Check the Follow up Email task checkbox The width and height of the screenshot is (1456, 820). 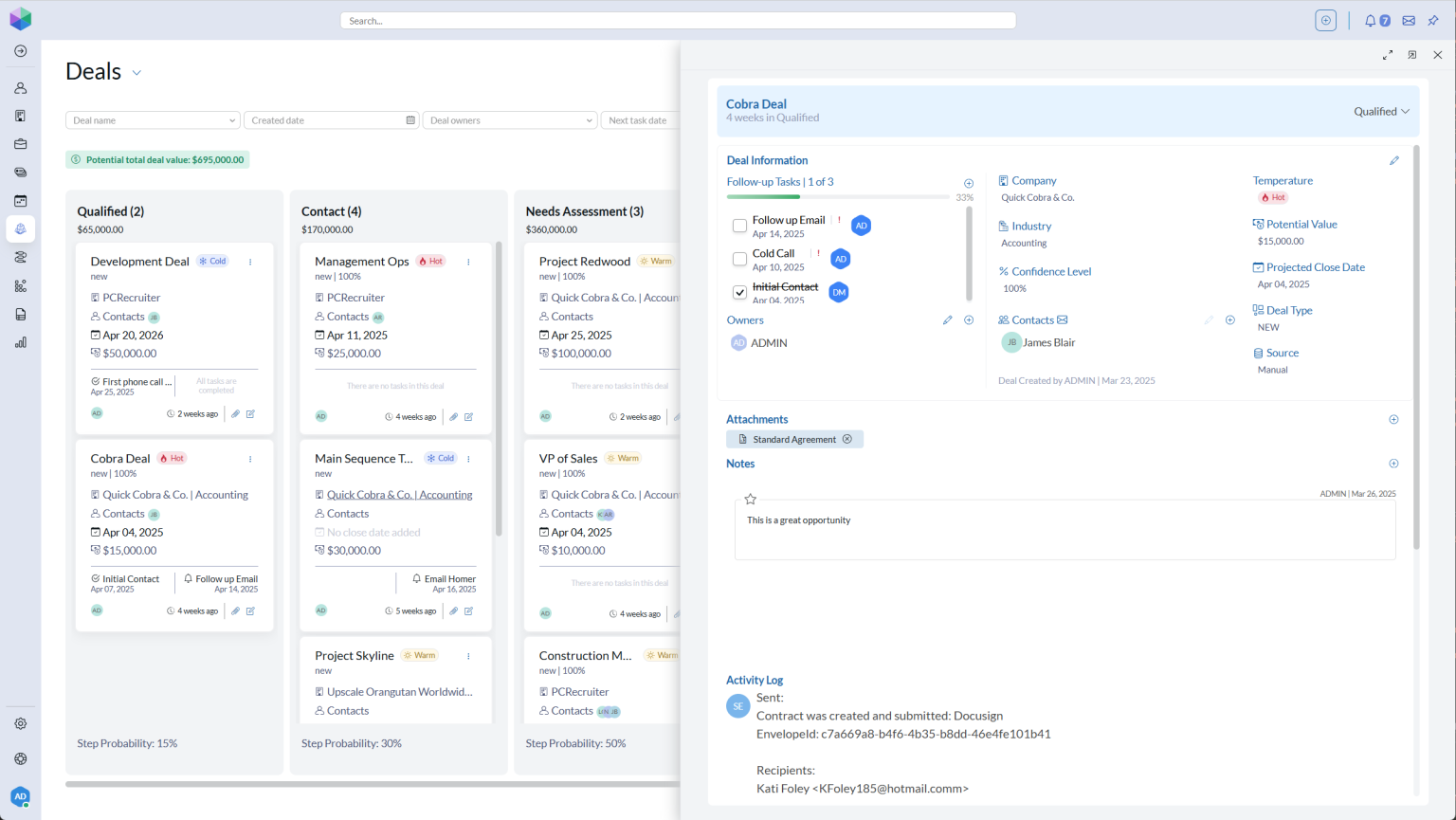[739, 225]
